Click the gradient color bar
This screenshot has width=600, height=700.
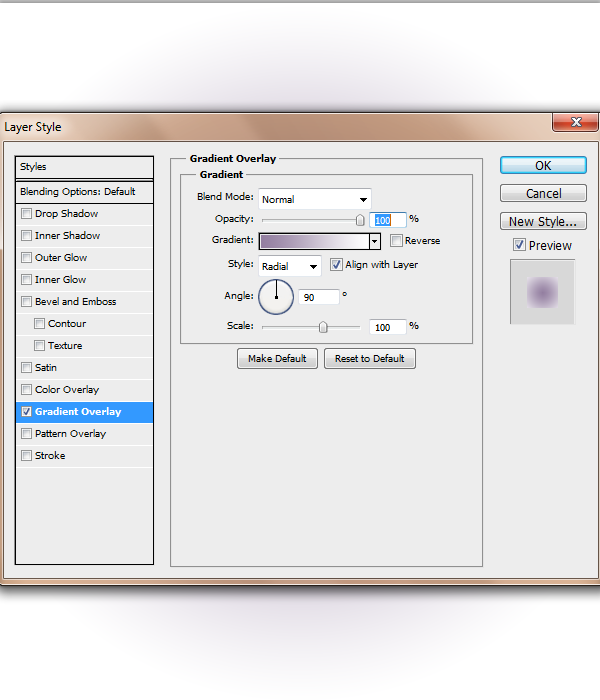tap(315, 242)
